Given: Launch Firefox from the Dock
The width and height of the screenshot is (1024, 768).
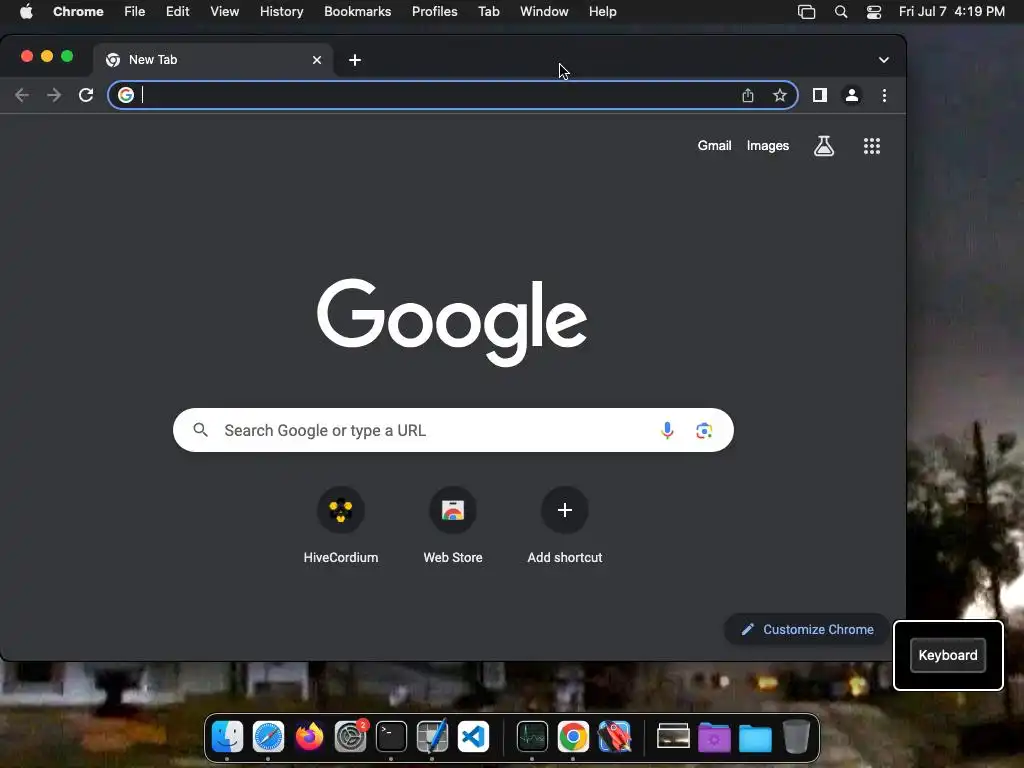Looking at the screenshot, I should coord(310,737).
